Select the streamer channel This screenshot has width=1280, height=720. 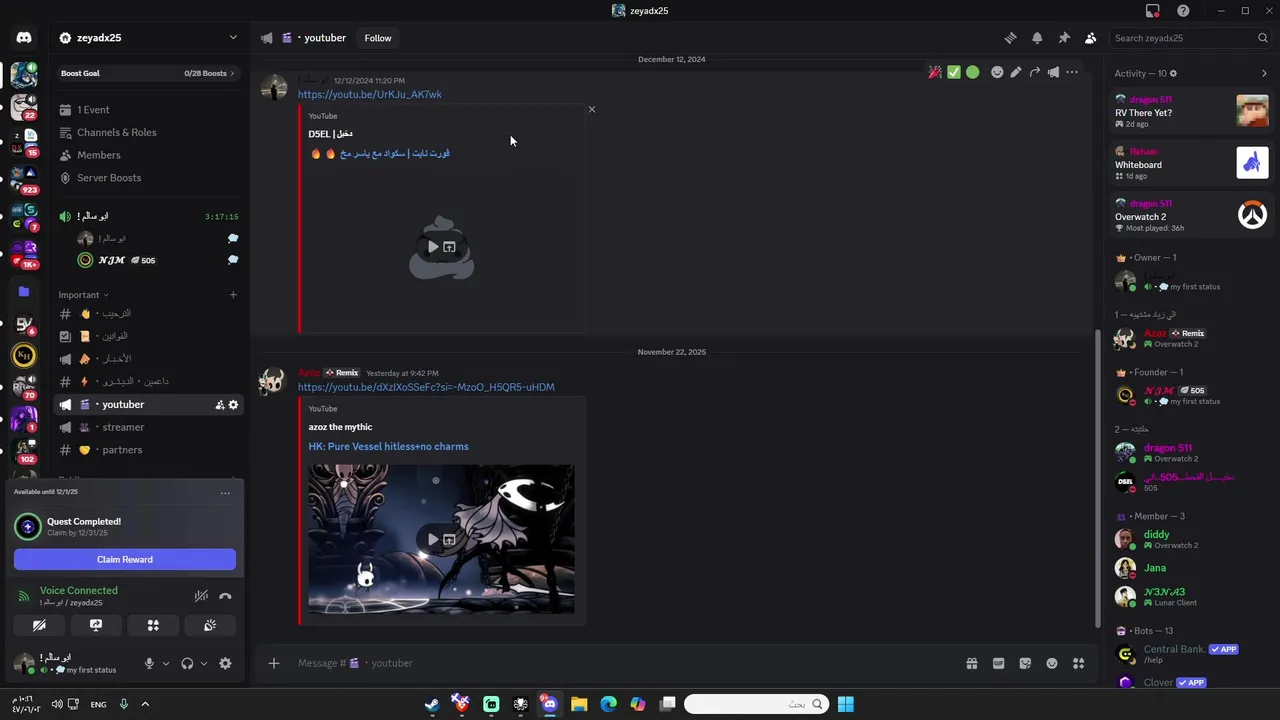[x=148, y=427]
